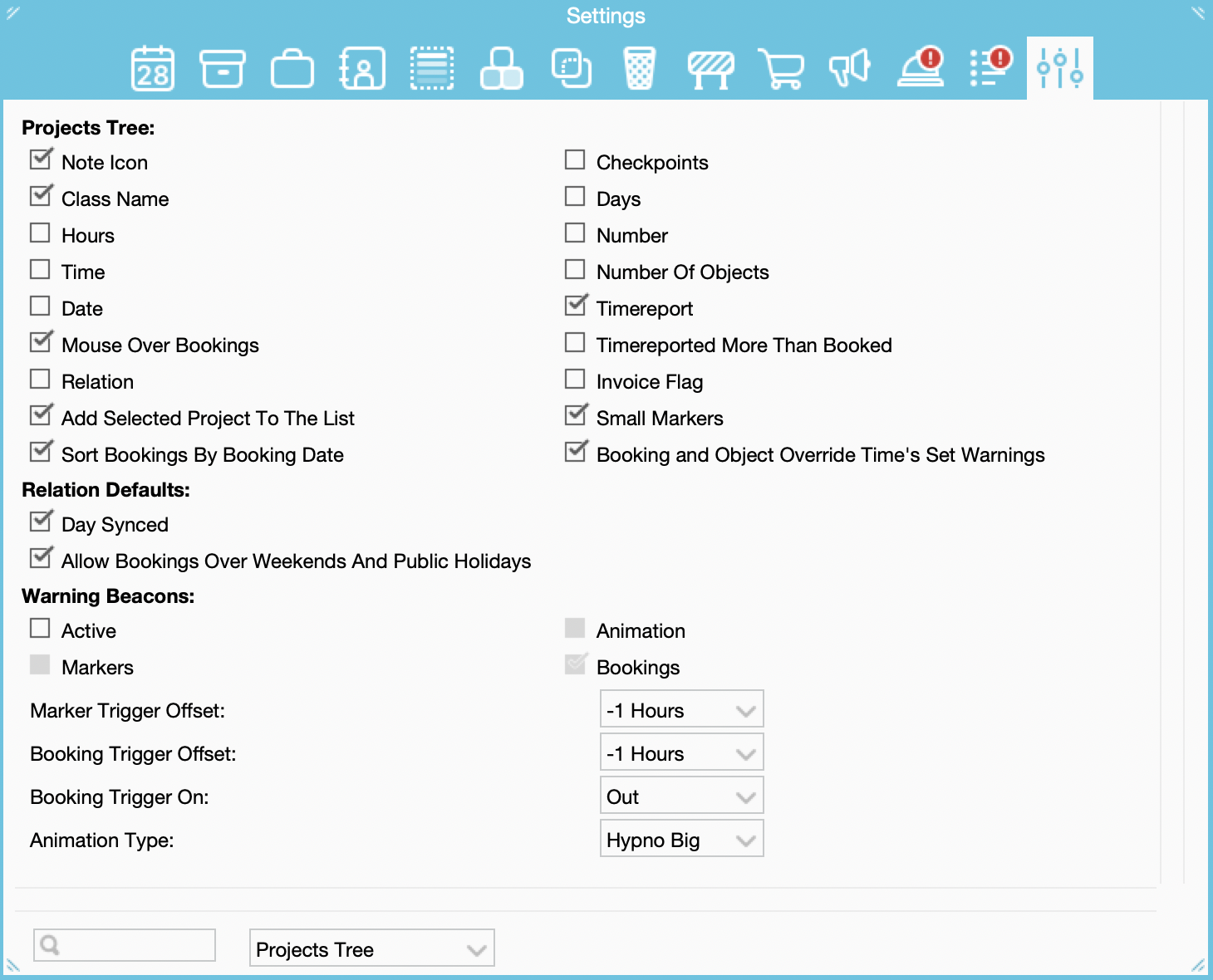
Task: Enable the Hours checkbox
Action: 40,233
